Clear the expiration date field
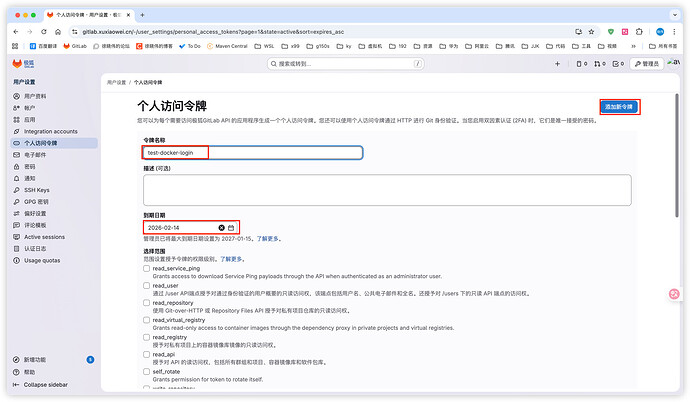This screenshot has width=690, height=402. click(222, 228)
